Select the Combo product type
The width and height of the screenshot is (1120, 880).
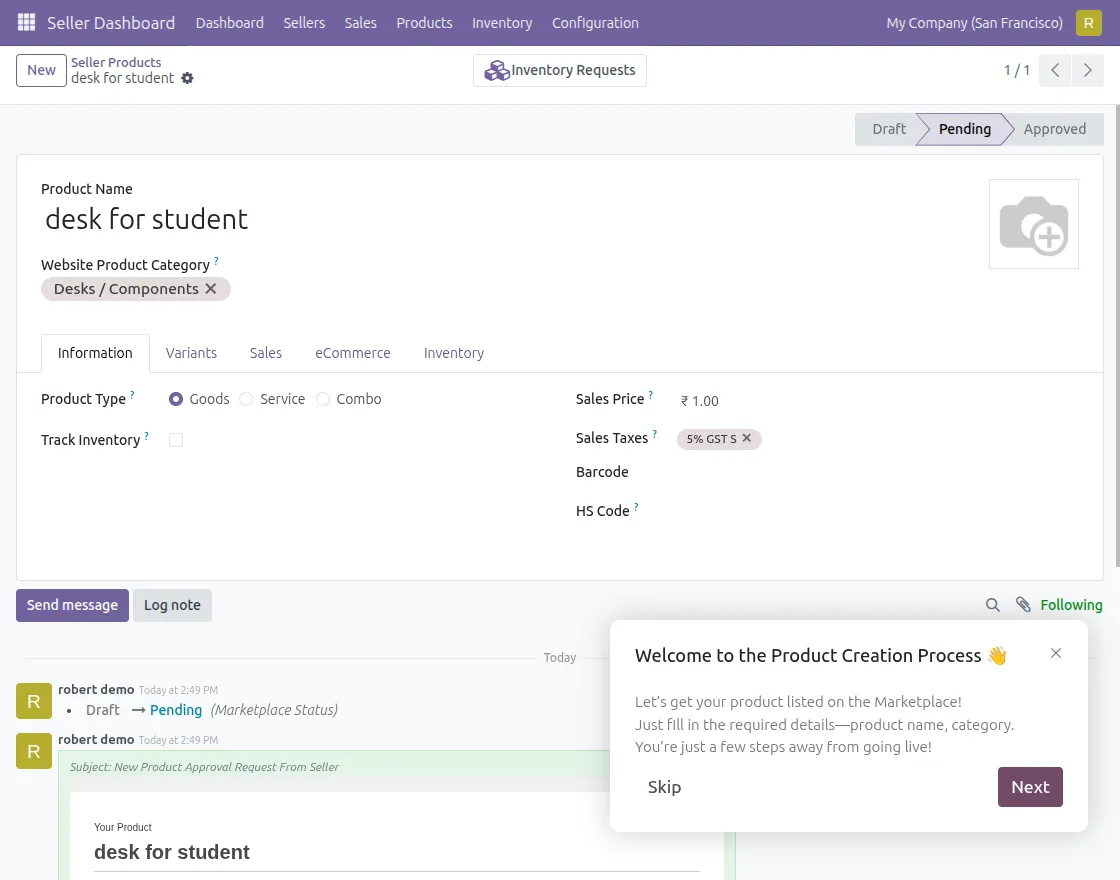click(323, 399)
